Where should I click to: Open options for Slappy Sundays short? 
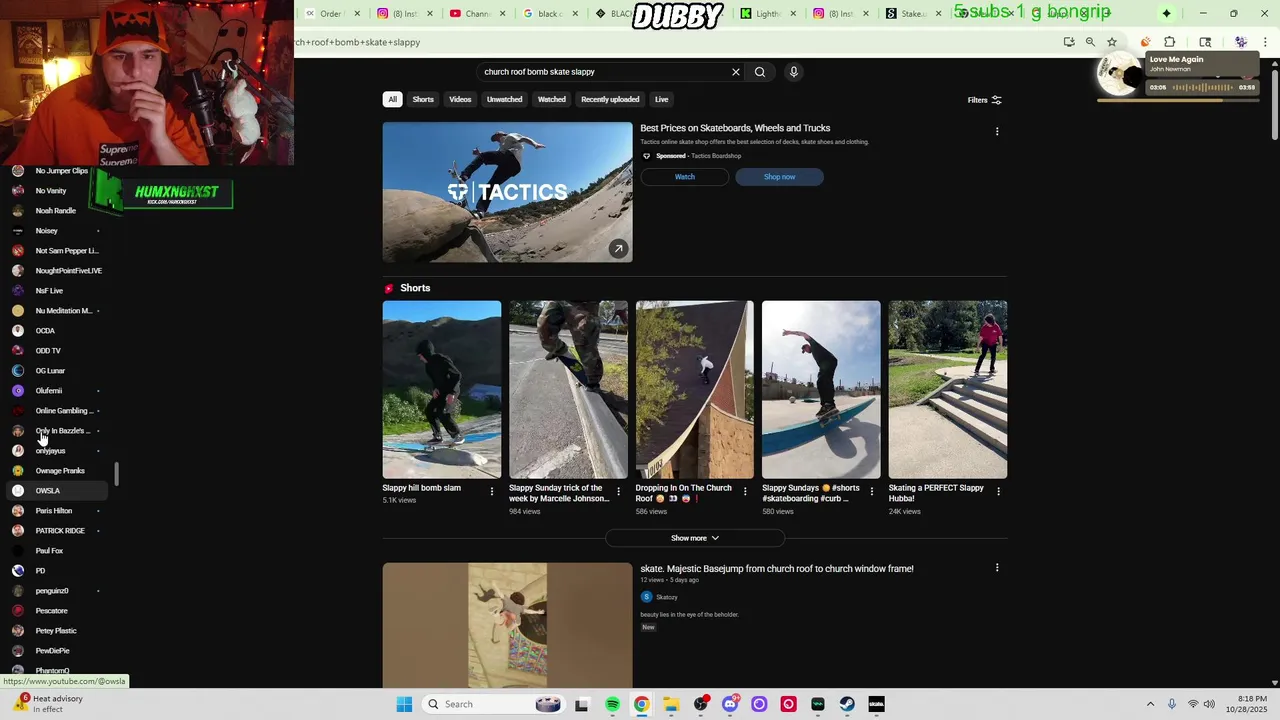871,491
